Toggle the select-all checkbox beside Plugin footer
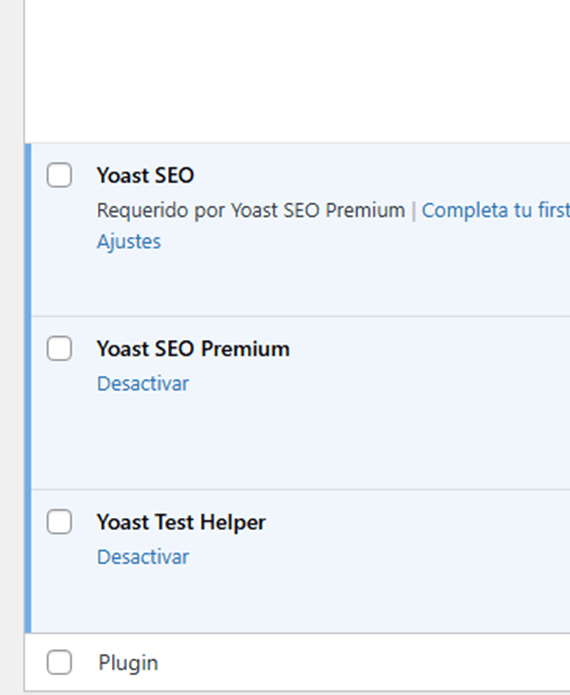 tap(59, 662)
